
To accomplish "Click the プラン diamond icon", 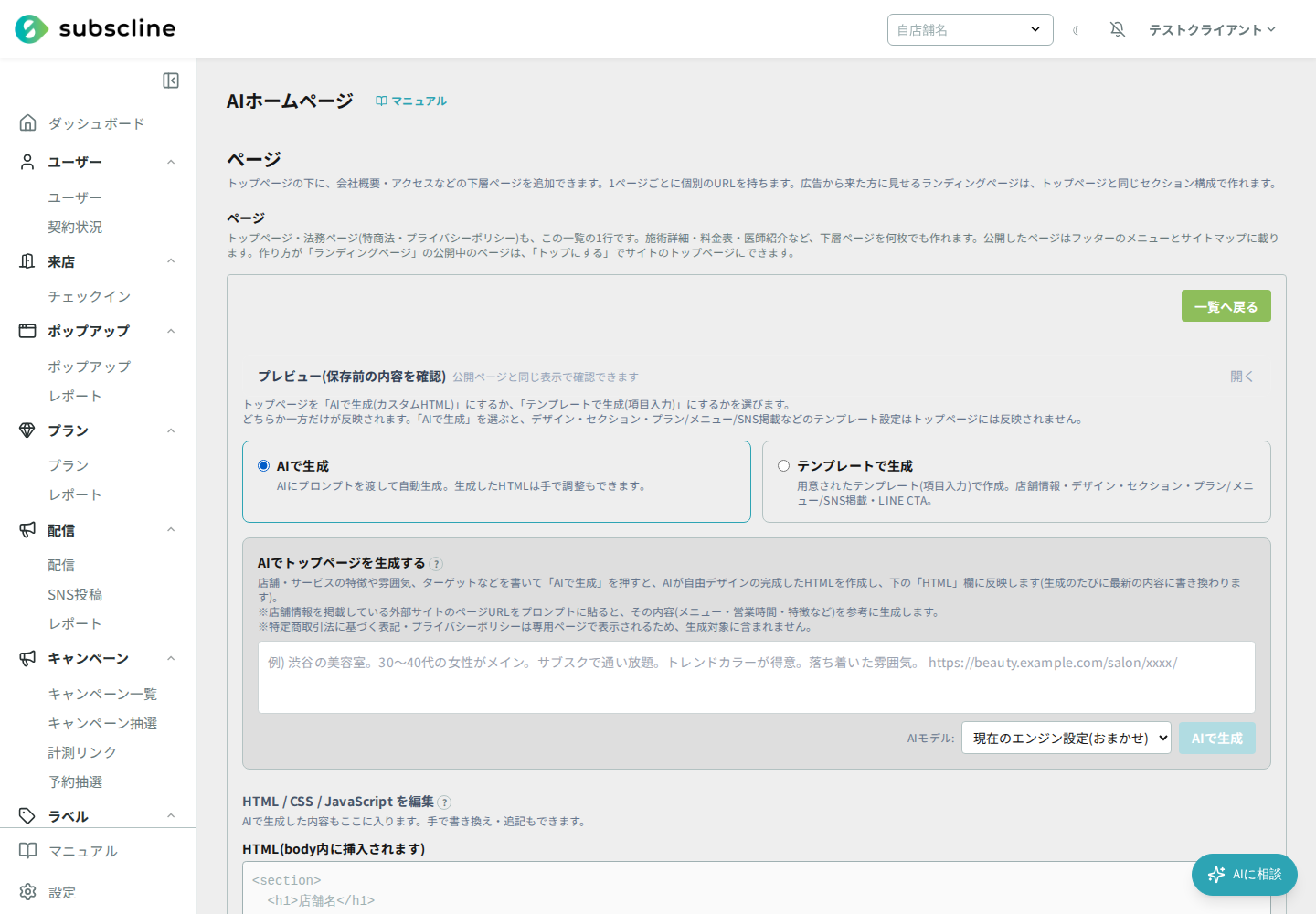I will pyautogui.click(x=27, y=430).
